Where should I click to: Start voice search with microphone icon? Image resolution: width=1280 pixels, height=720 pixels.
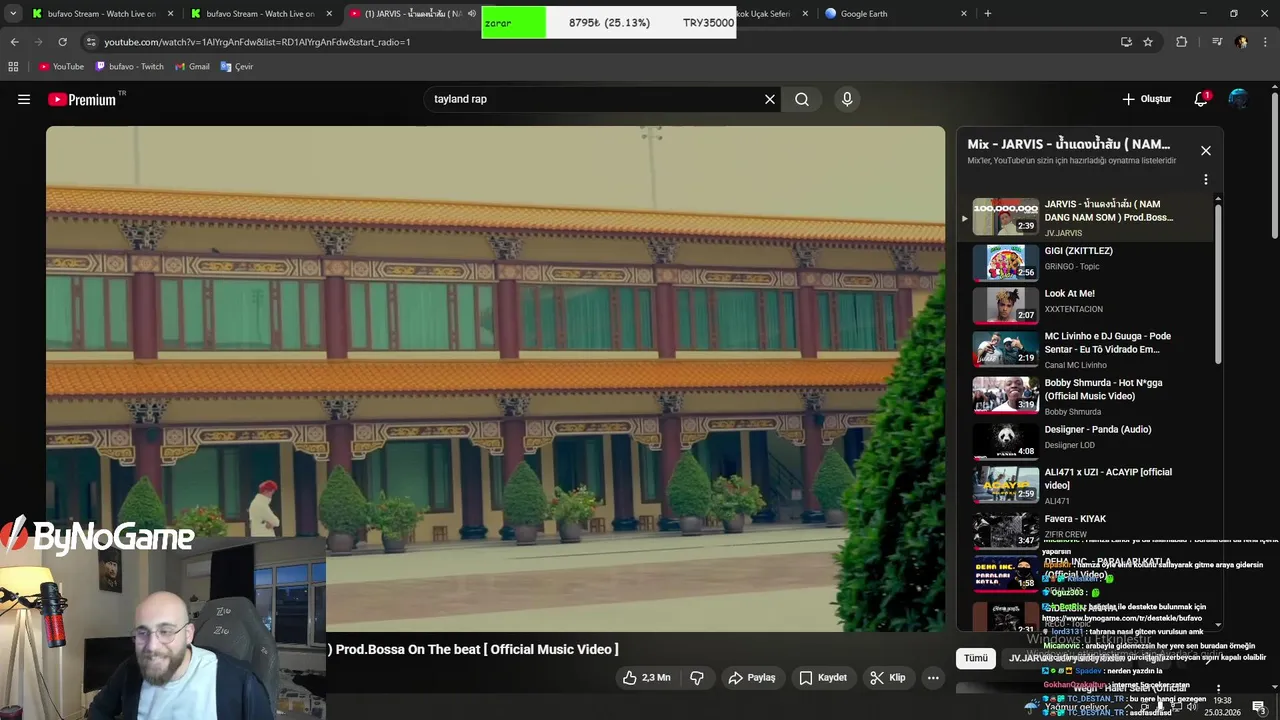pyautogui.click(x=847, y=99)
